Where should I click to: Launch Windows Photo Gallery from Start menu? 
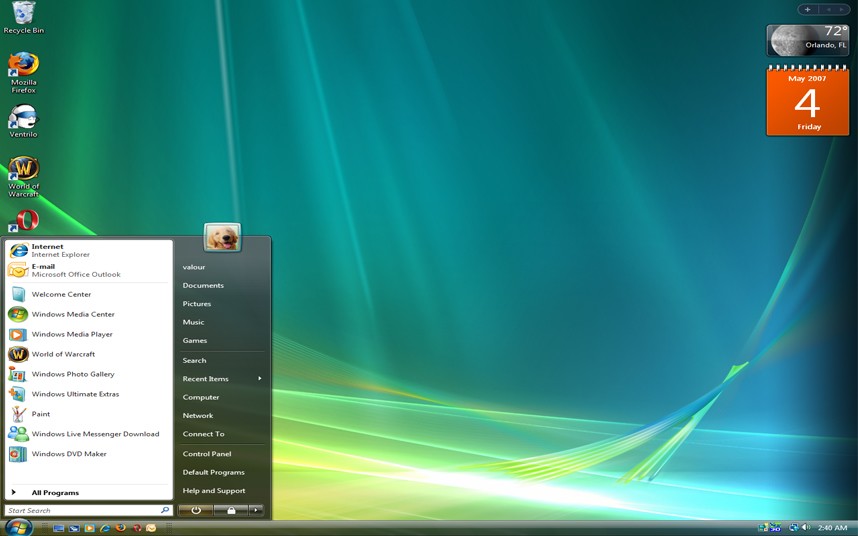click(73, 374)
